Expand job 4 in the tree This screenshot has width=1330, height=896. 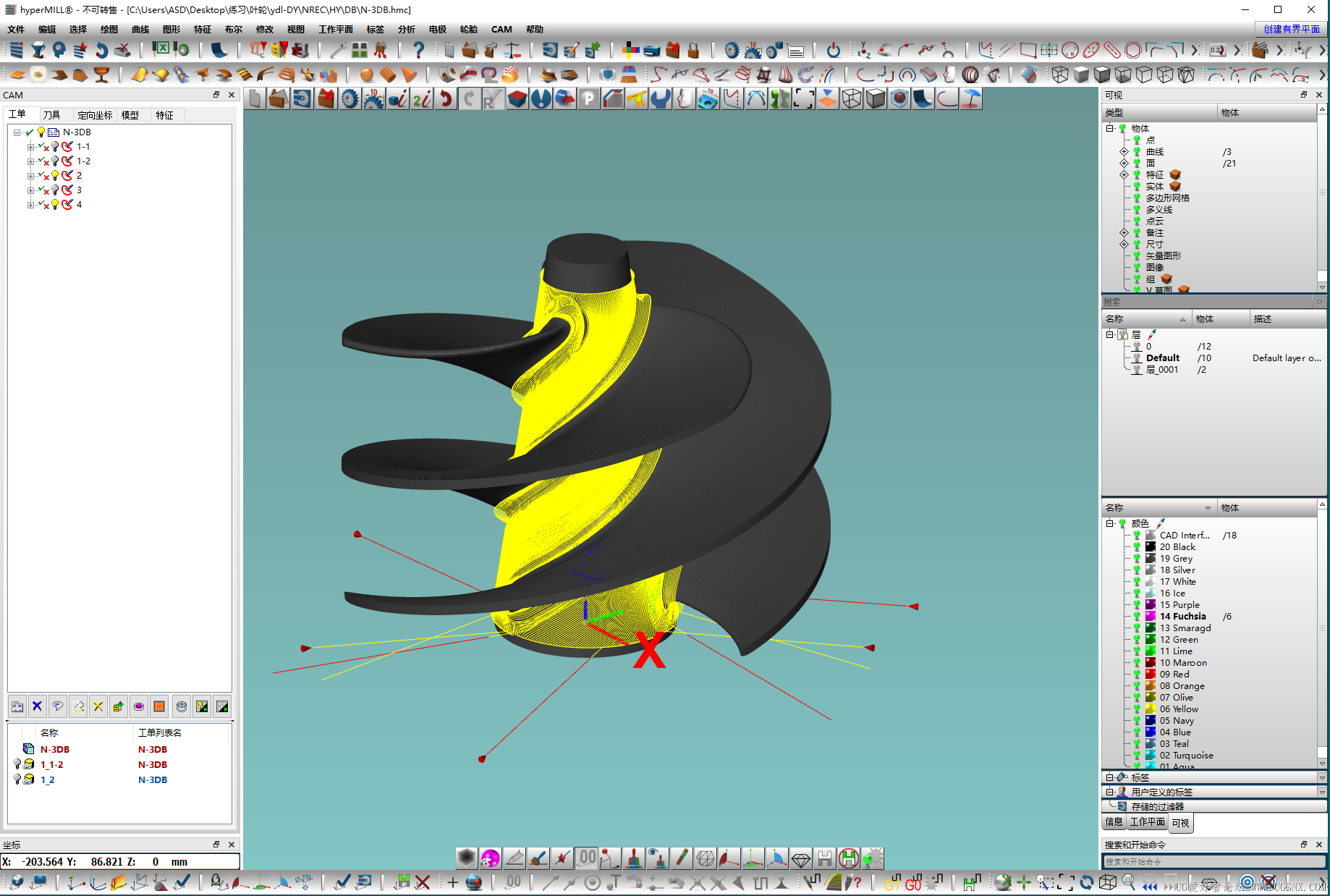tap(30, 205)
